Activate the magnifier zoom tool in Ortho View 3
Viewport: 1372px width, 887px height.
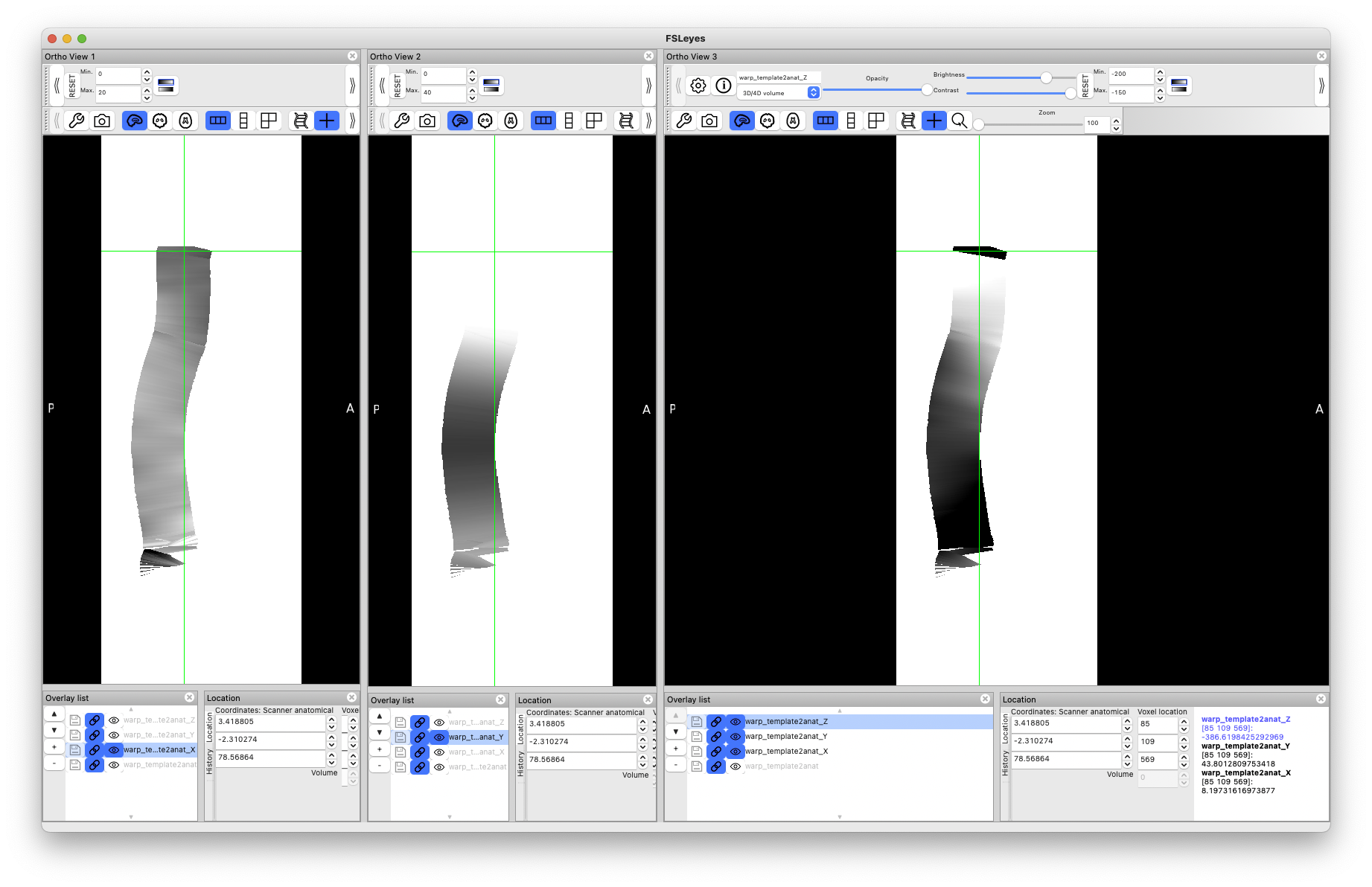point(960,121)
